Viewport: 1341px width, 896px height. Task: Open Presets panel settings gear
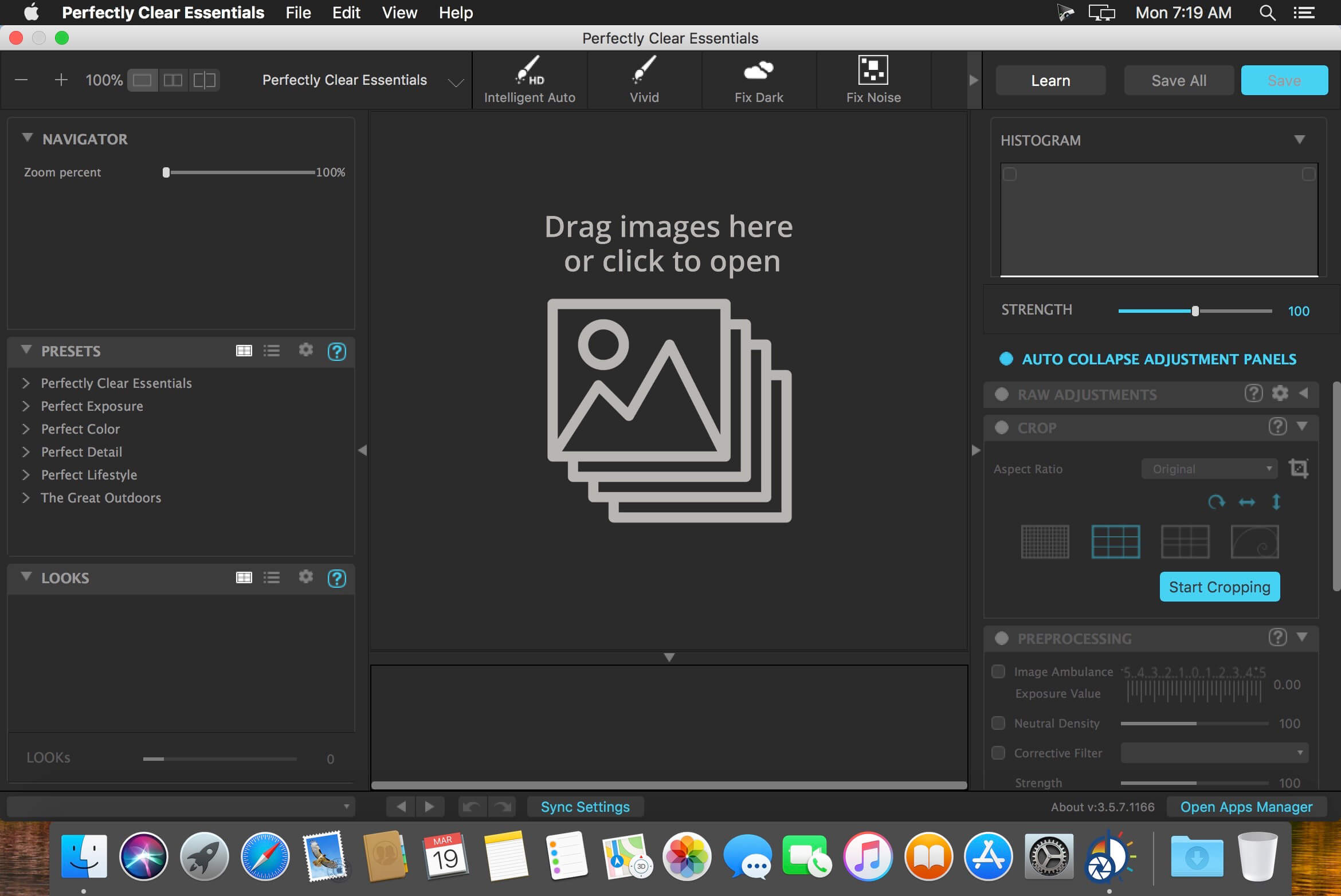305,350
